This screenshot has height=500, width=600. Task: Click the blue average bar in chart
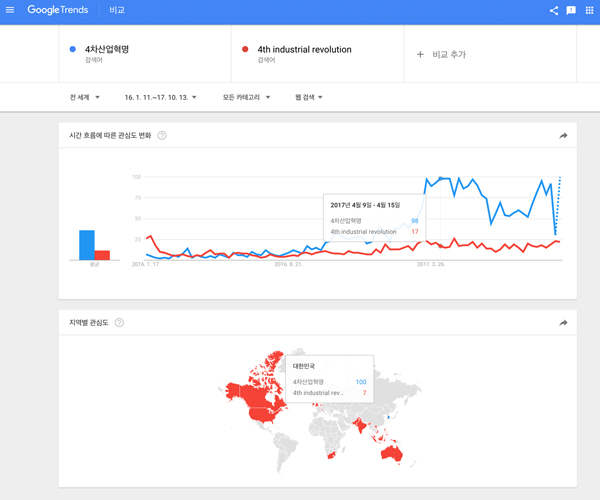click(x=87, y=245)
